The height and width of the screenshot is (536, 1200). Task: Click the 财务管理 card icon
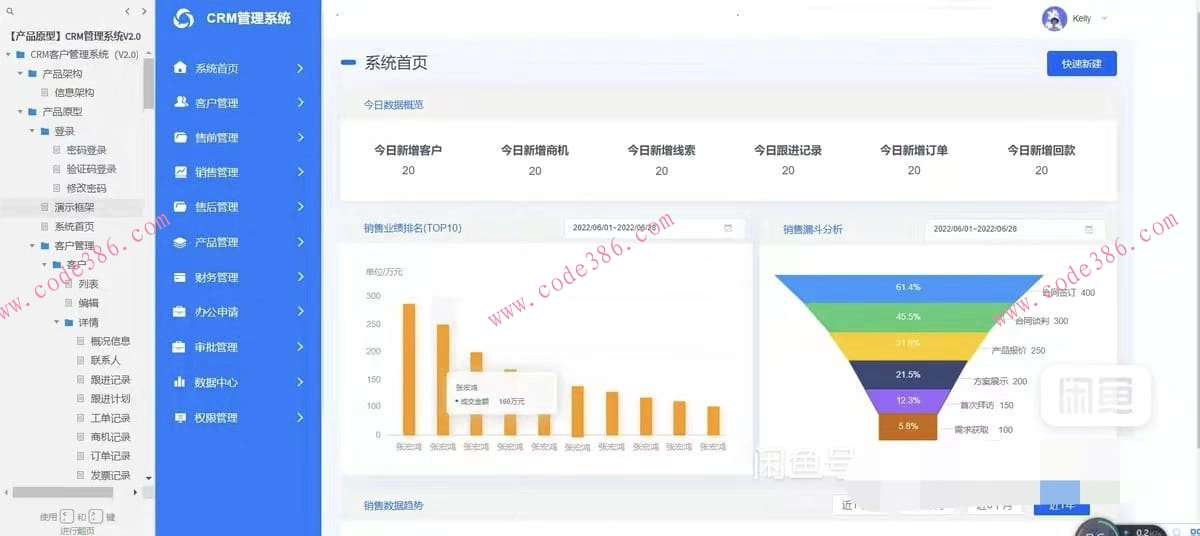click(x=180, y=277)
